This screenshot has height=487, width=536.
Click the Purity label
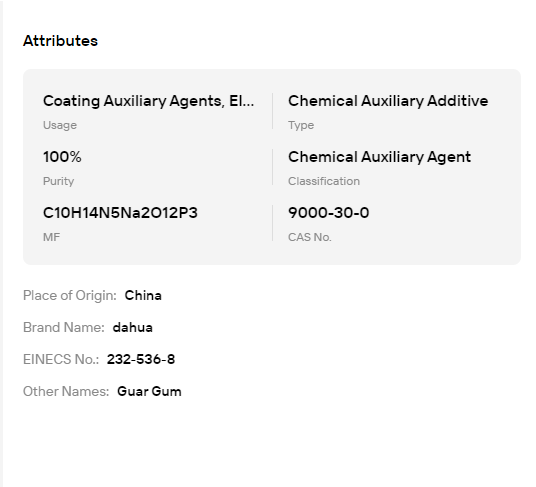click(58, 181)
